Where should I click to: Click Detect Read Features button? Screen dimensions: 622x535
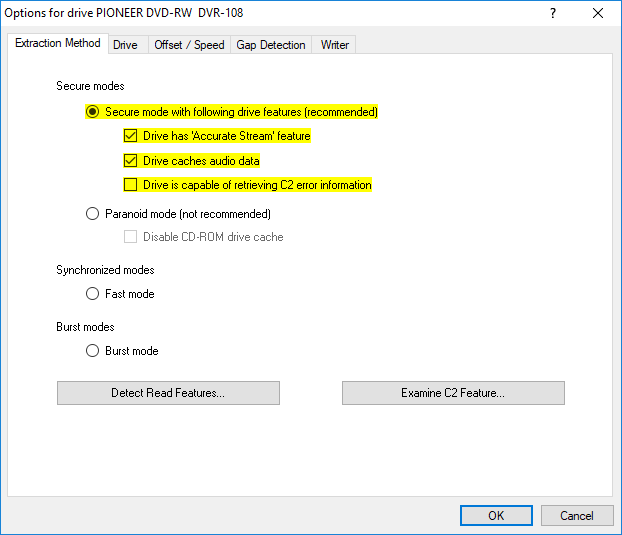(168, 393)
